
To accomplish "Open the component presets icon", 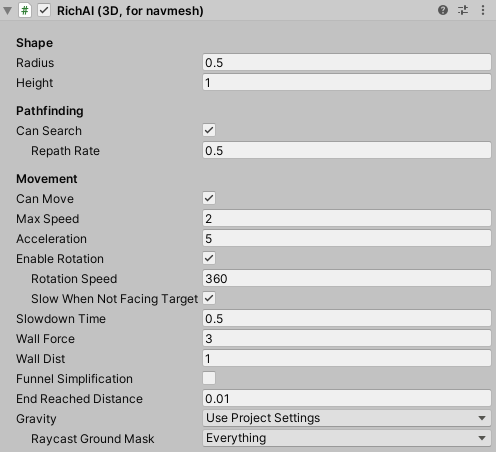I will [463, 10].
